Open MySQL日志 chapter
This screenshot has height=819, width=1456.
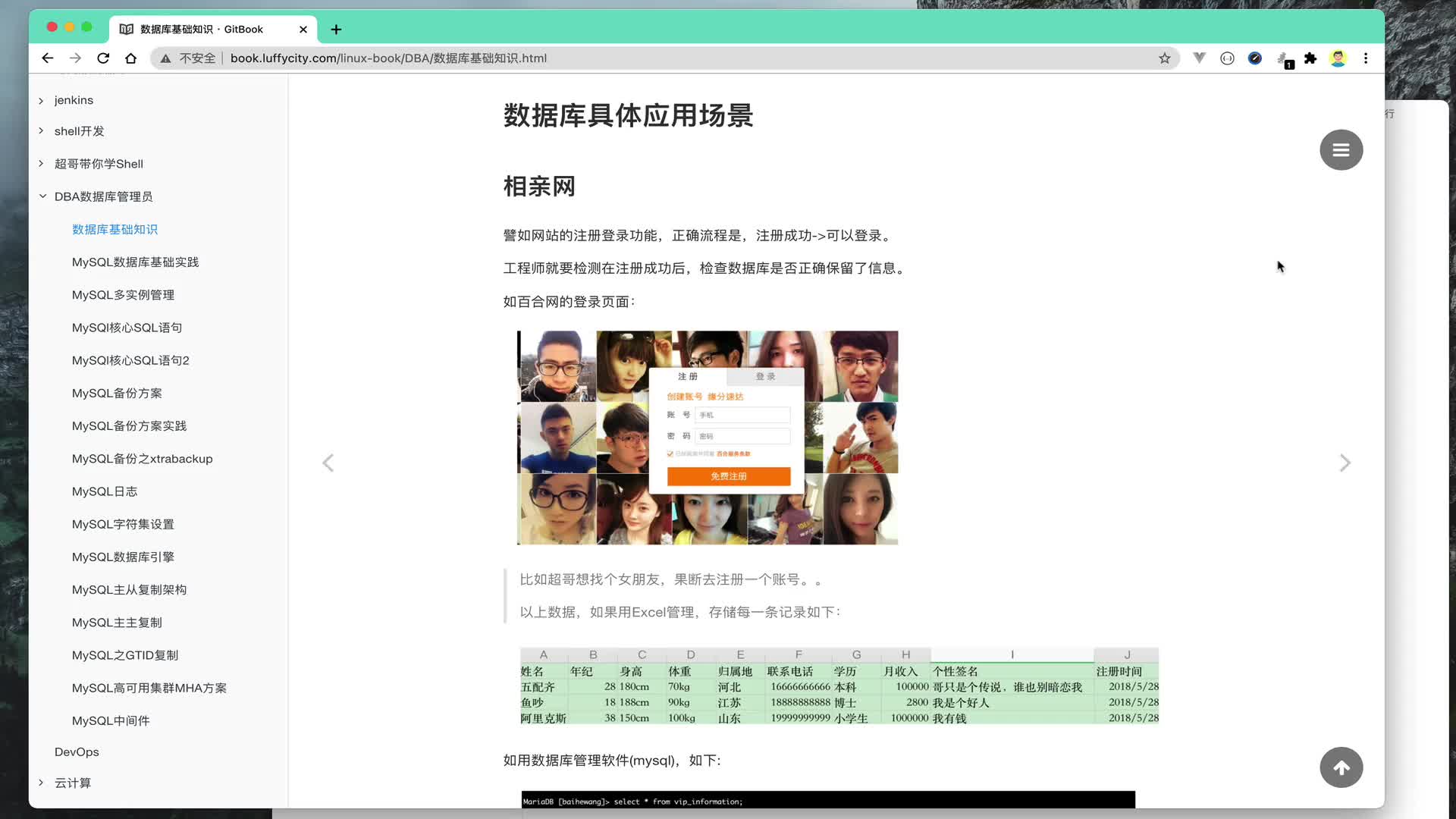tap(105, 491)
